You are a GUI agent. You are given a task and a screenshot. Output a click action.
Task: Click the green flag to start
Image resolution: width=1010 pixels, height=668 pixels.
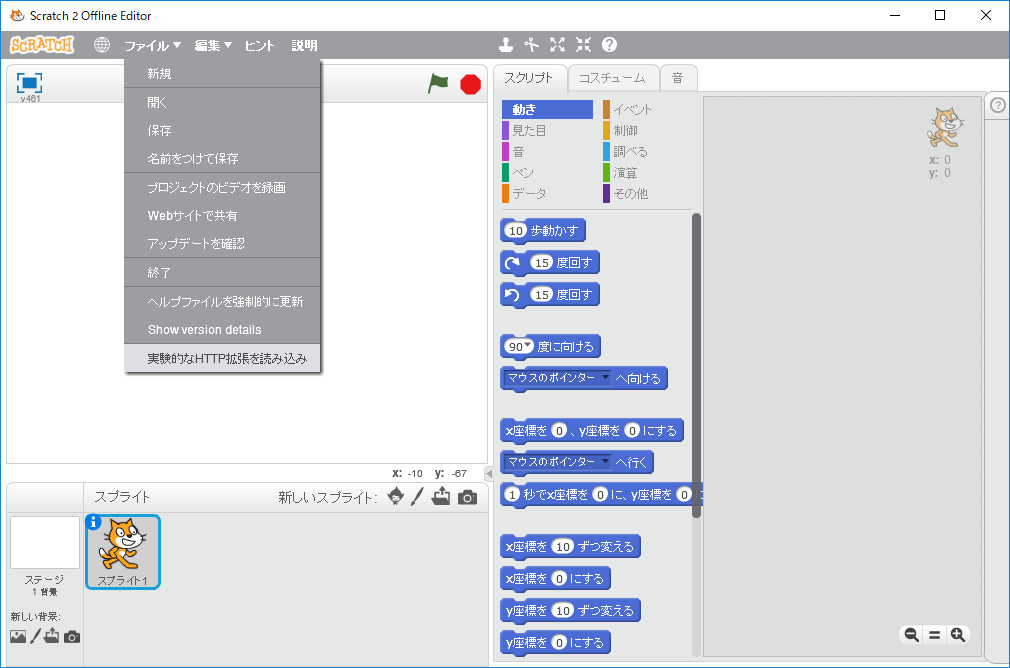pyautogui.click(x=438, y=84)
